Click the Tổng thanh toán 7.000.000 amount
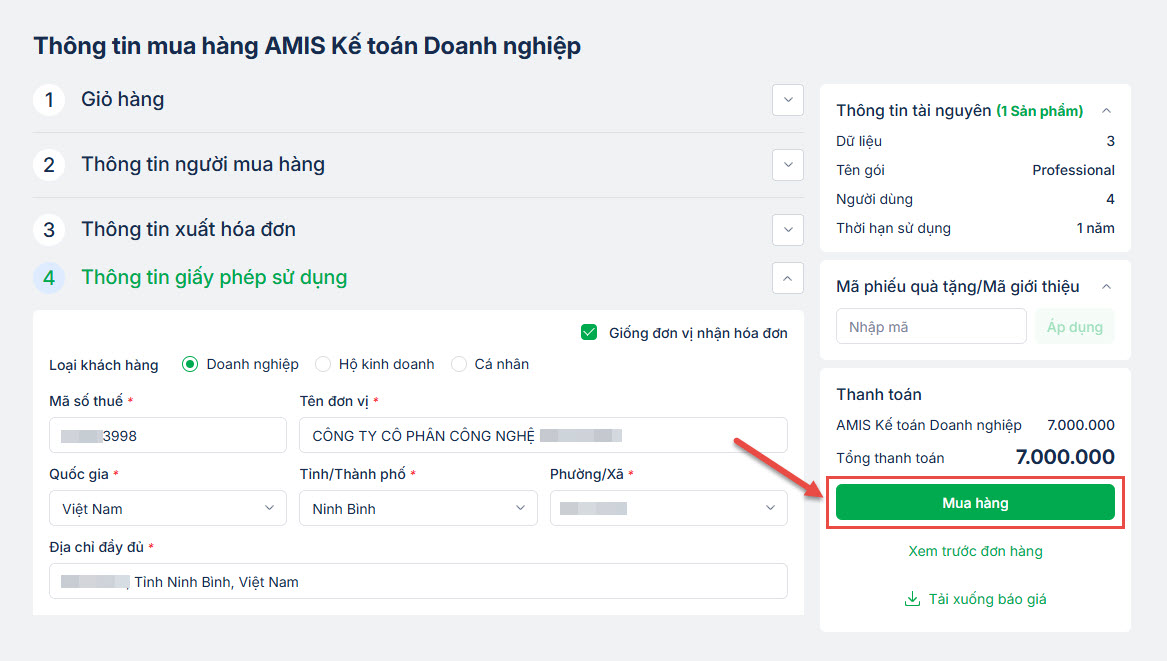 (1065, 457)
